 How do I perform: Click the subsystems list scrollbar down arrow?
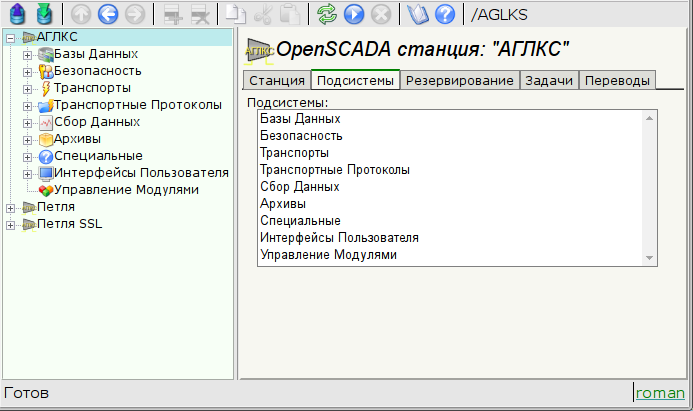point(649,258)
